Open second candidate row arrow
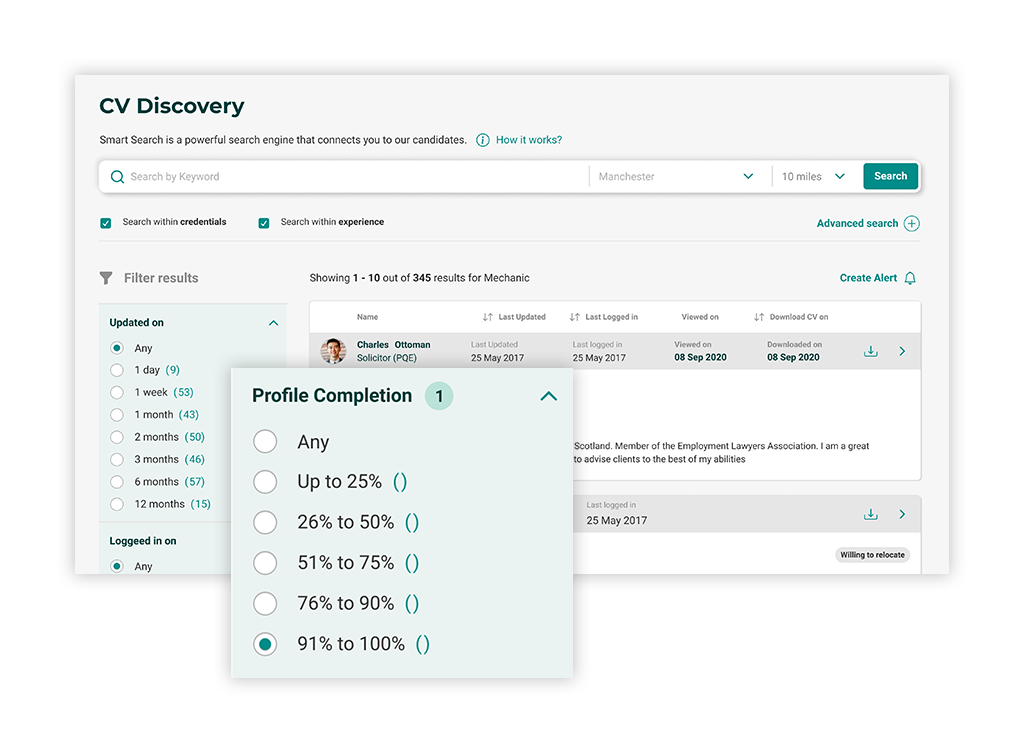This screenshot has width=1024, height=736. pos(902,515)
